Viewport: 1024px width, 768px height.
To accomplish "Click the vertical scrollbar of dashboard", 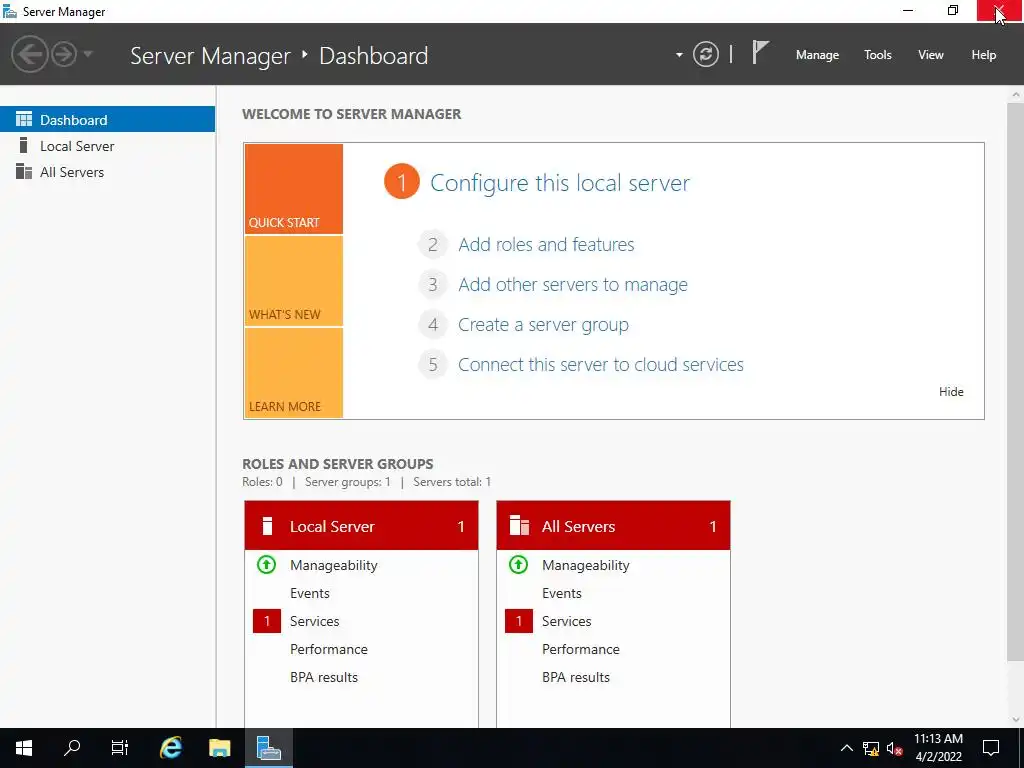I will coord(1016,382).
